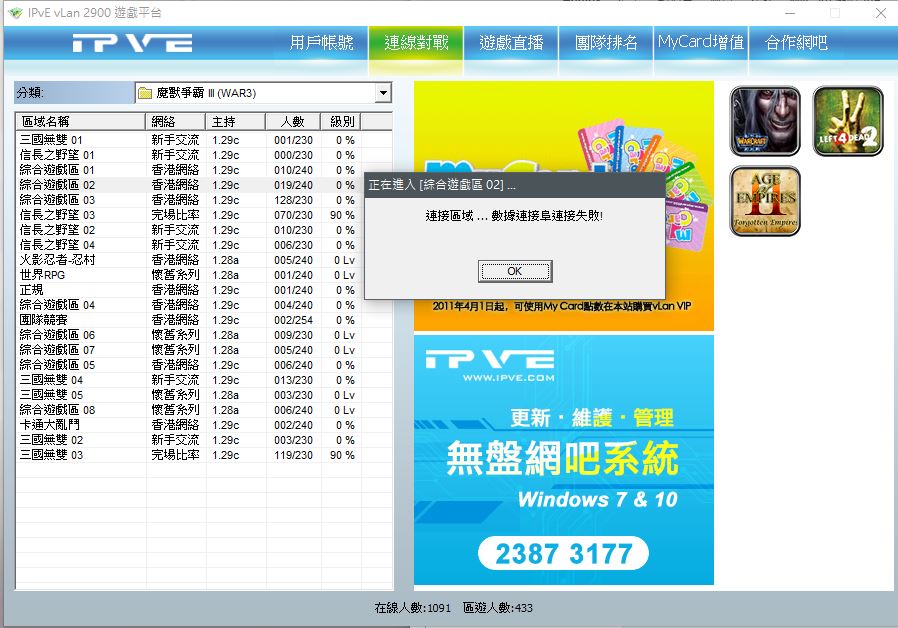Image resolution: width=898 pixels, height=628 pixels.
Task: Sort by 人數 column header
Action: click(293, 121)
